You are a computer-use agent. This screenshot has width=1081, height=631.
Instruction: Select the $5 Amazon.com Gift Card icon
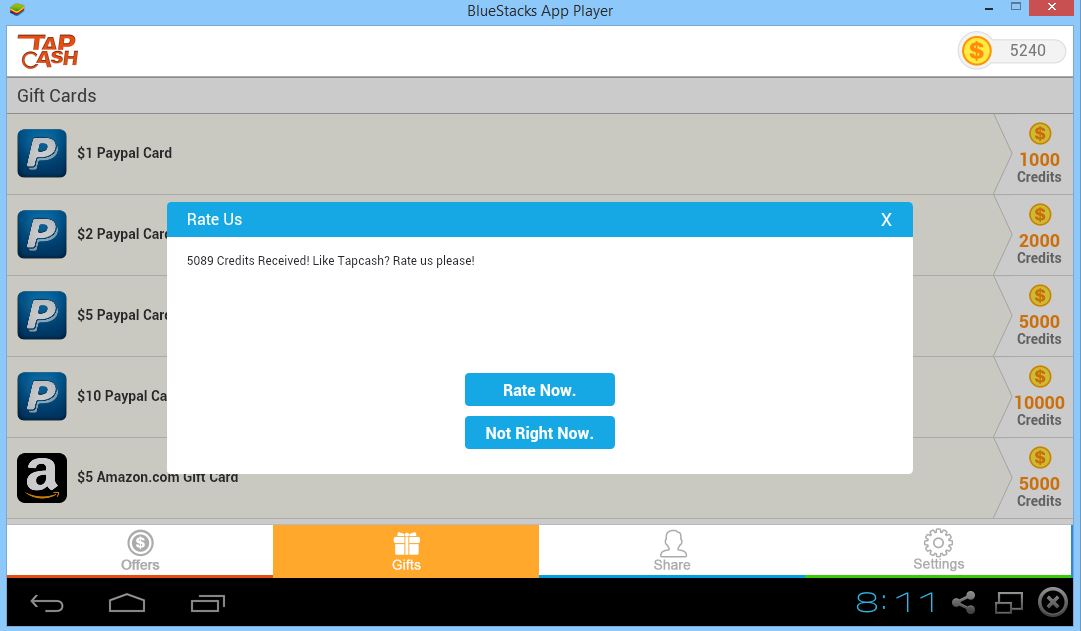[42, 477]
